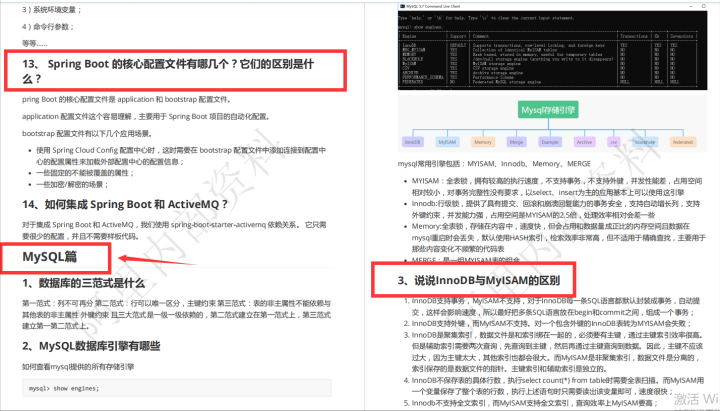Image resolution: width=720 pixels, height=411 pixels.
Task: Click the 'Transactions' column header in terminal table
Action: (x=634, y=36)
